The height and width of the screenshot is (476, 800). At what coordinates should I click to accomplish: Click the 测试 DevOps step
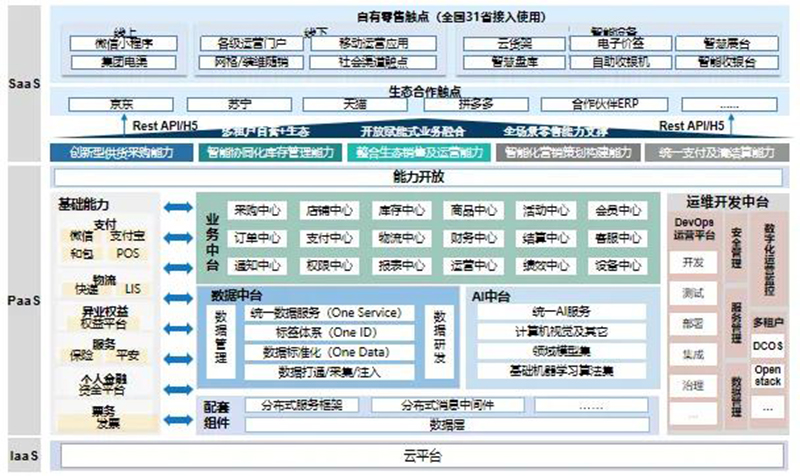click(x=693, y=293)
